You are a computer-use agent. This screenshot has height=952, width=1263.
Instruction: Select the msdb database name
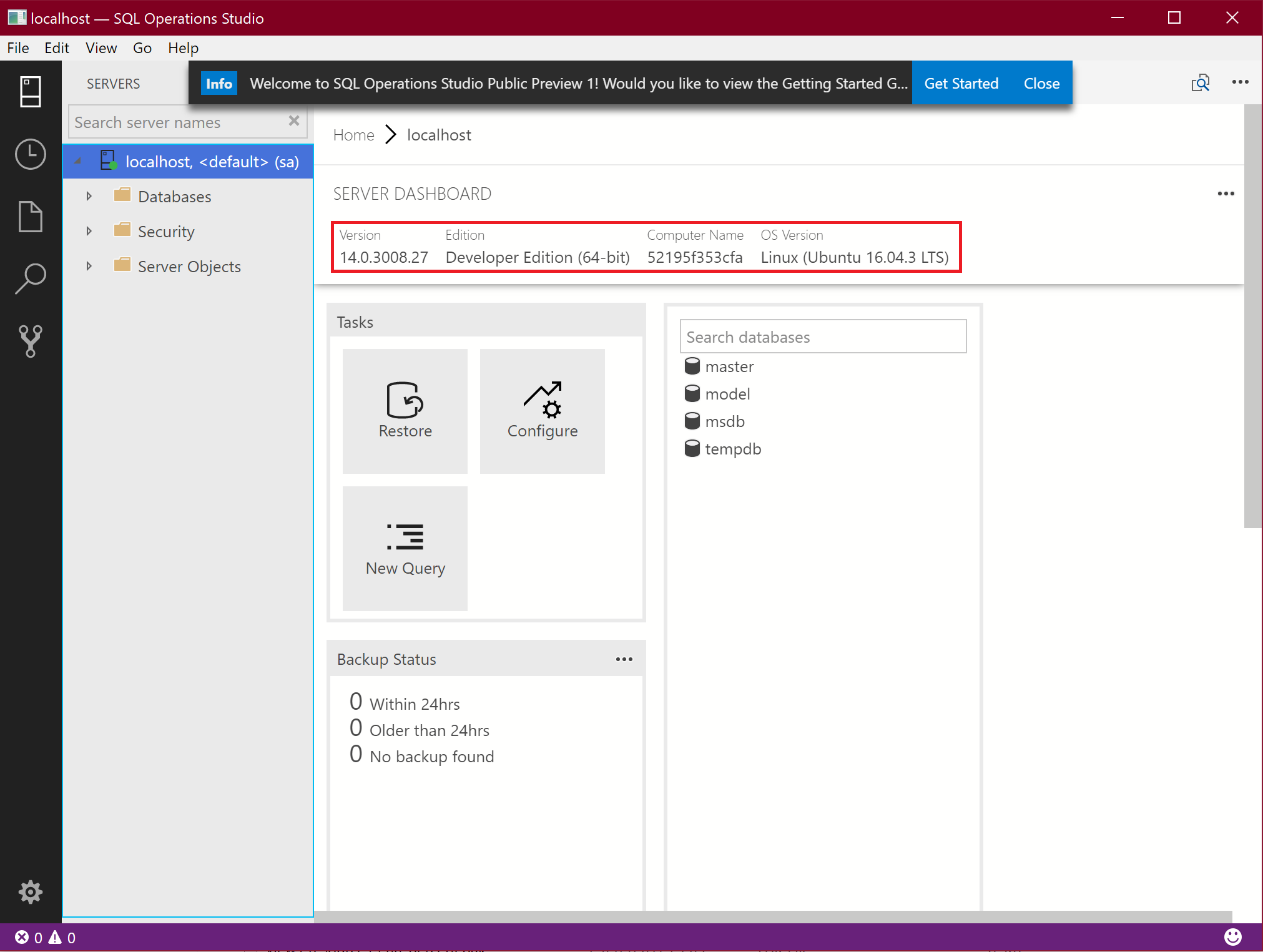pyautogui.click(x=725, y=421)
